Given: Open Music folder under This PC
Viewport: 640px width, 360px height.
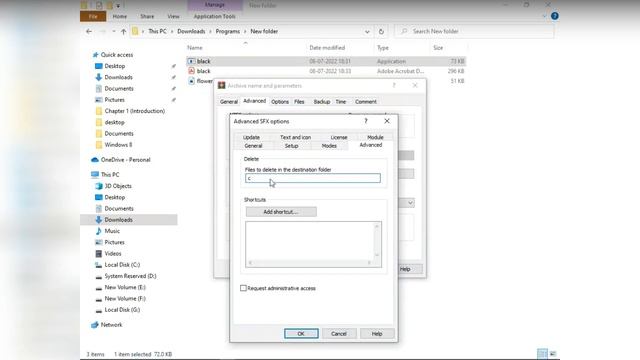Looking at the screenshot, I should click(112, 231).
